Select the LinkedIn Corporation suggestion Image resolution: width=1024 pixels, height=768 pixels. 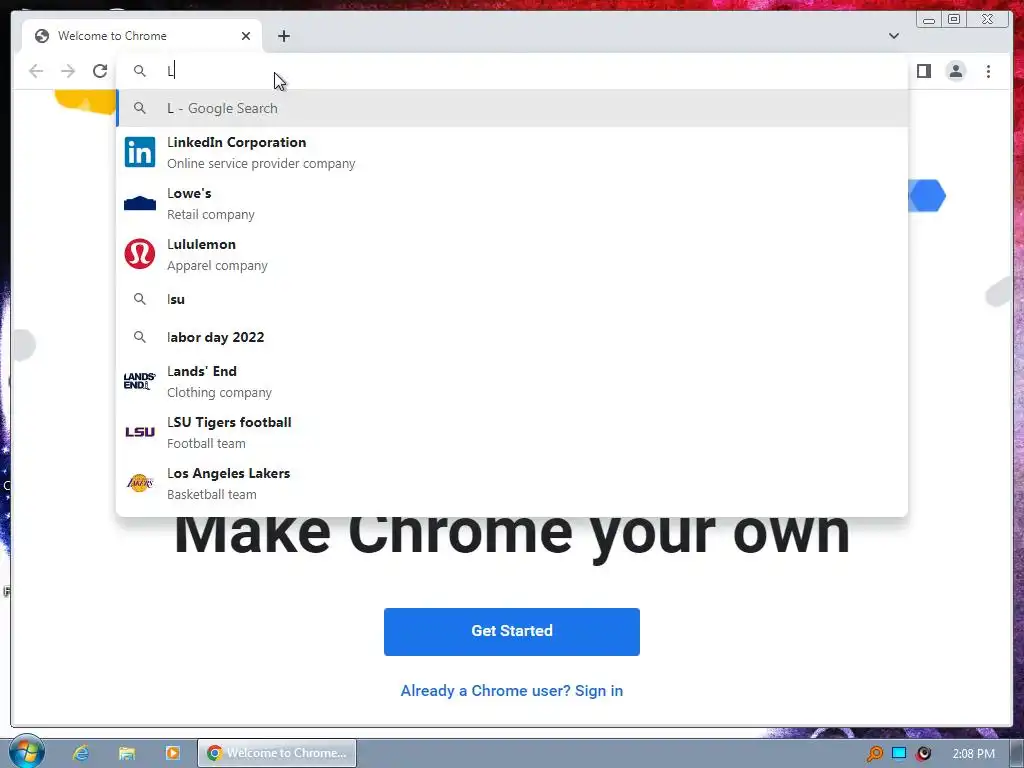point(512,152)
